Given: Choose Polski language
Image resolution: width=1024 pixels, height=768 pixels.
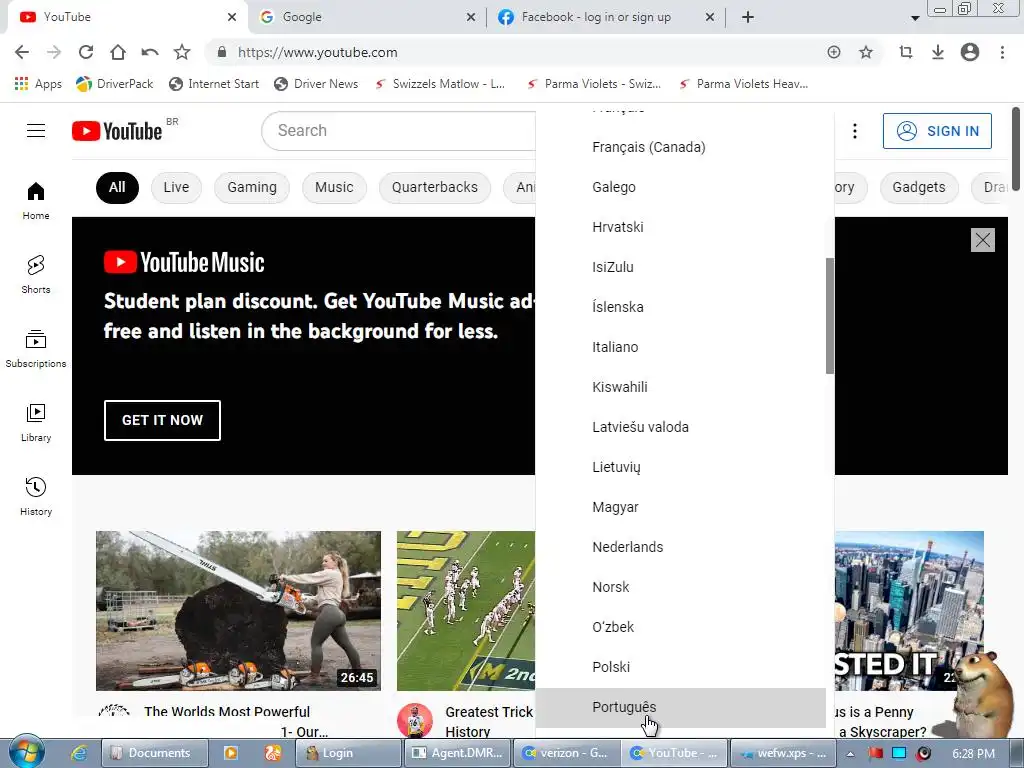Looking at the screenshot, I should (x=680, y=667).
